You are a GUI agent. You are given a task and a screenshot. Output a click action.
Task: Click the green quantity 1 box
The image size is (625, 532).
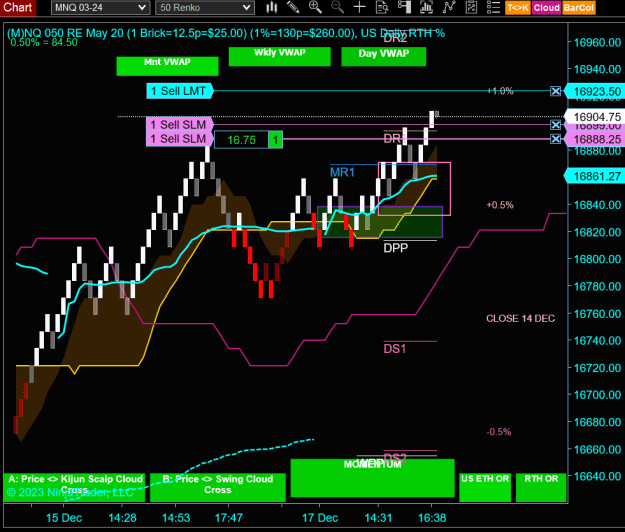(275, 140)
